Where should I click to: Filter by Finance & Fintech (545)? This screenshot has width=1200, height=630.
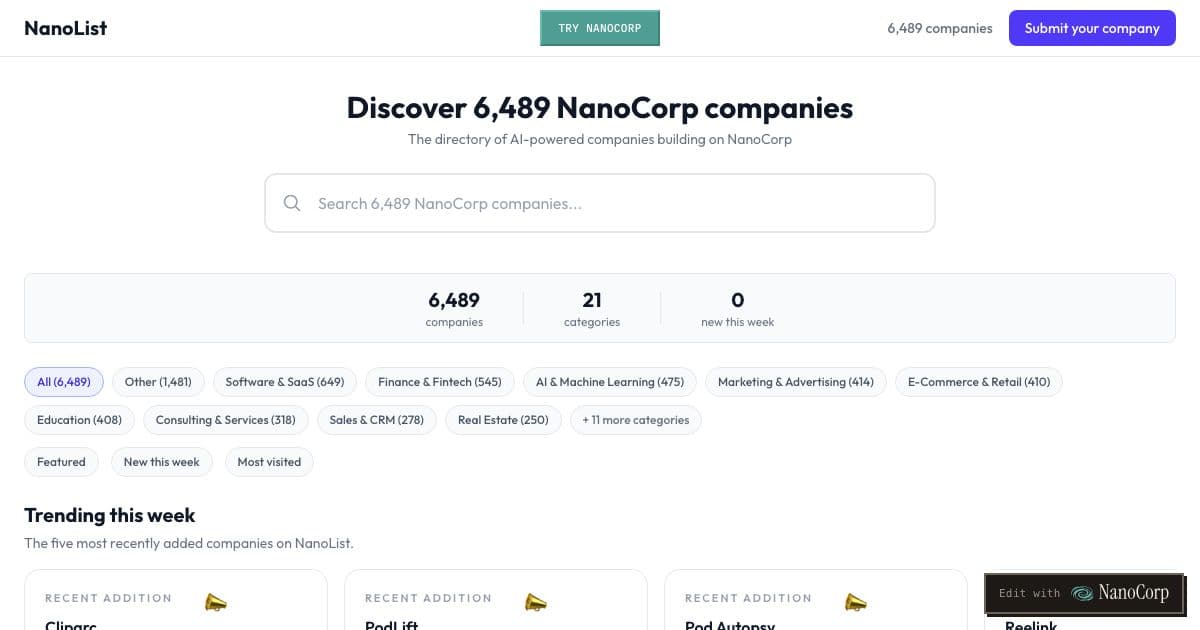coord(440,382)
